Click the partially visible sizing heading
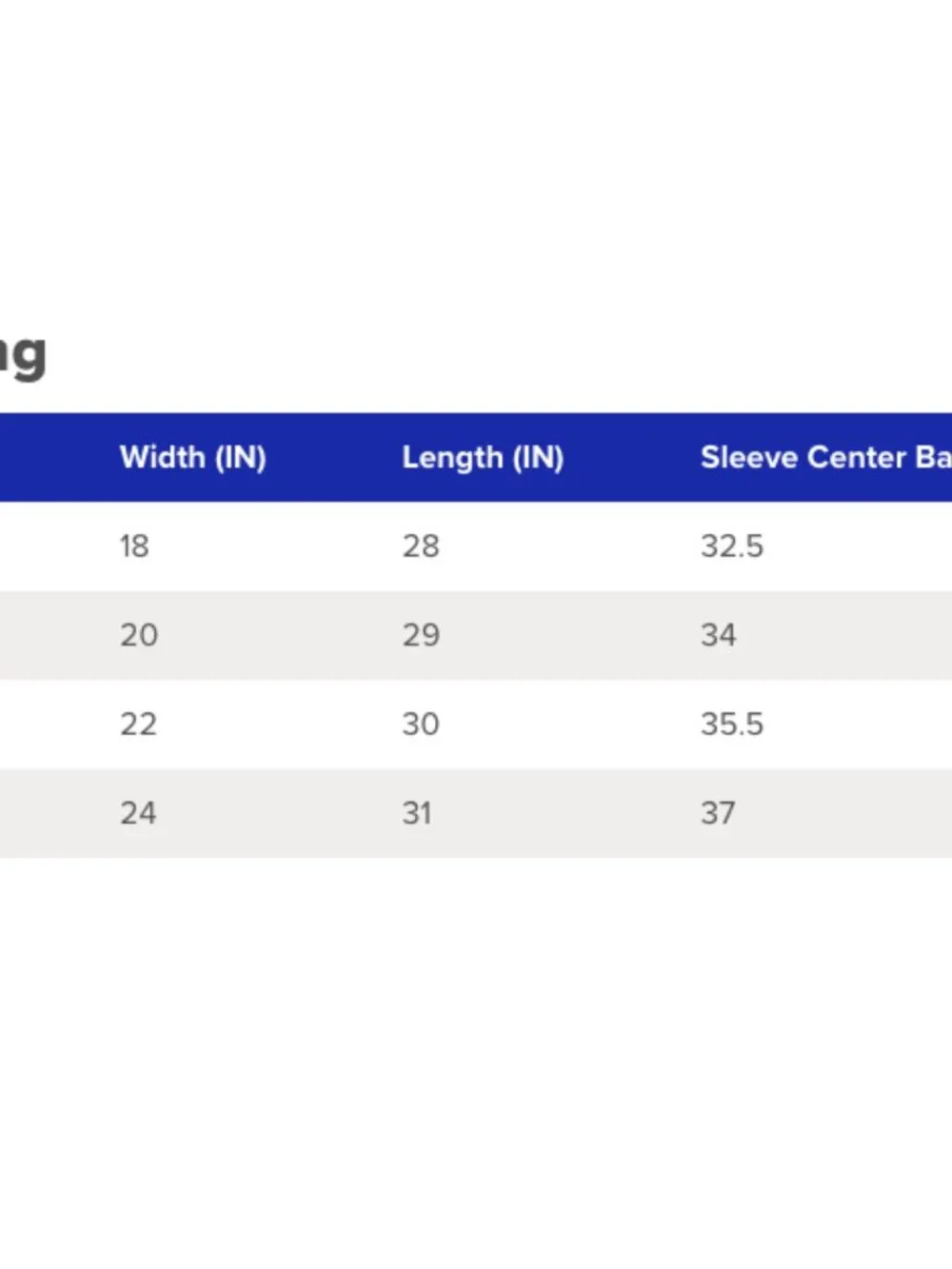 (x=23, y=355)
